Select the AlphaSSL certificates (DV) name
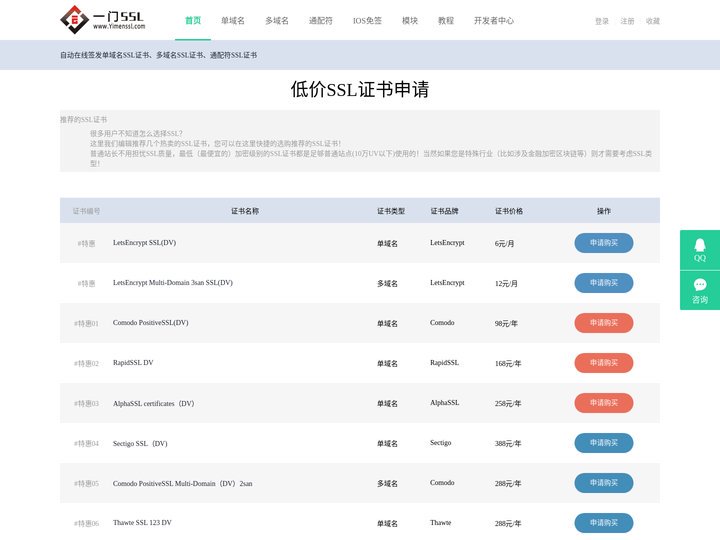This screenshot has height=540, width=720. point(153,404)
